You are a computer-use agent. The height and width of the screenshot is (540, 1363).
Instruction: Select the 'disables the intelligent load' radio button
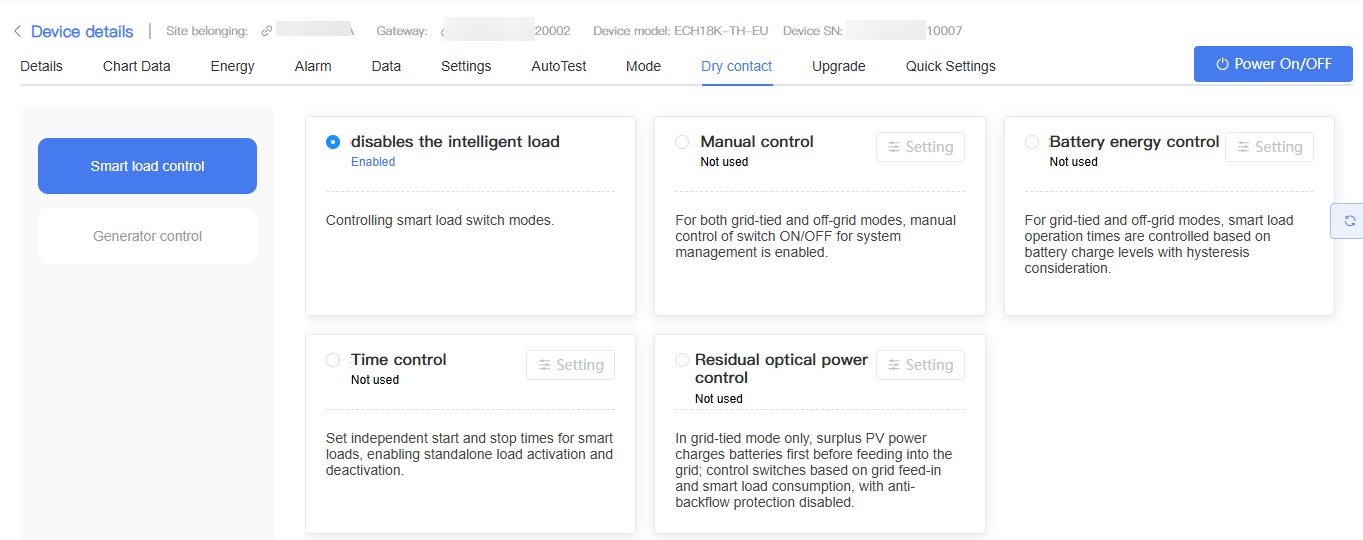point(333,142)
